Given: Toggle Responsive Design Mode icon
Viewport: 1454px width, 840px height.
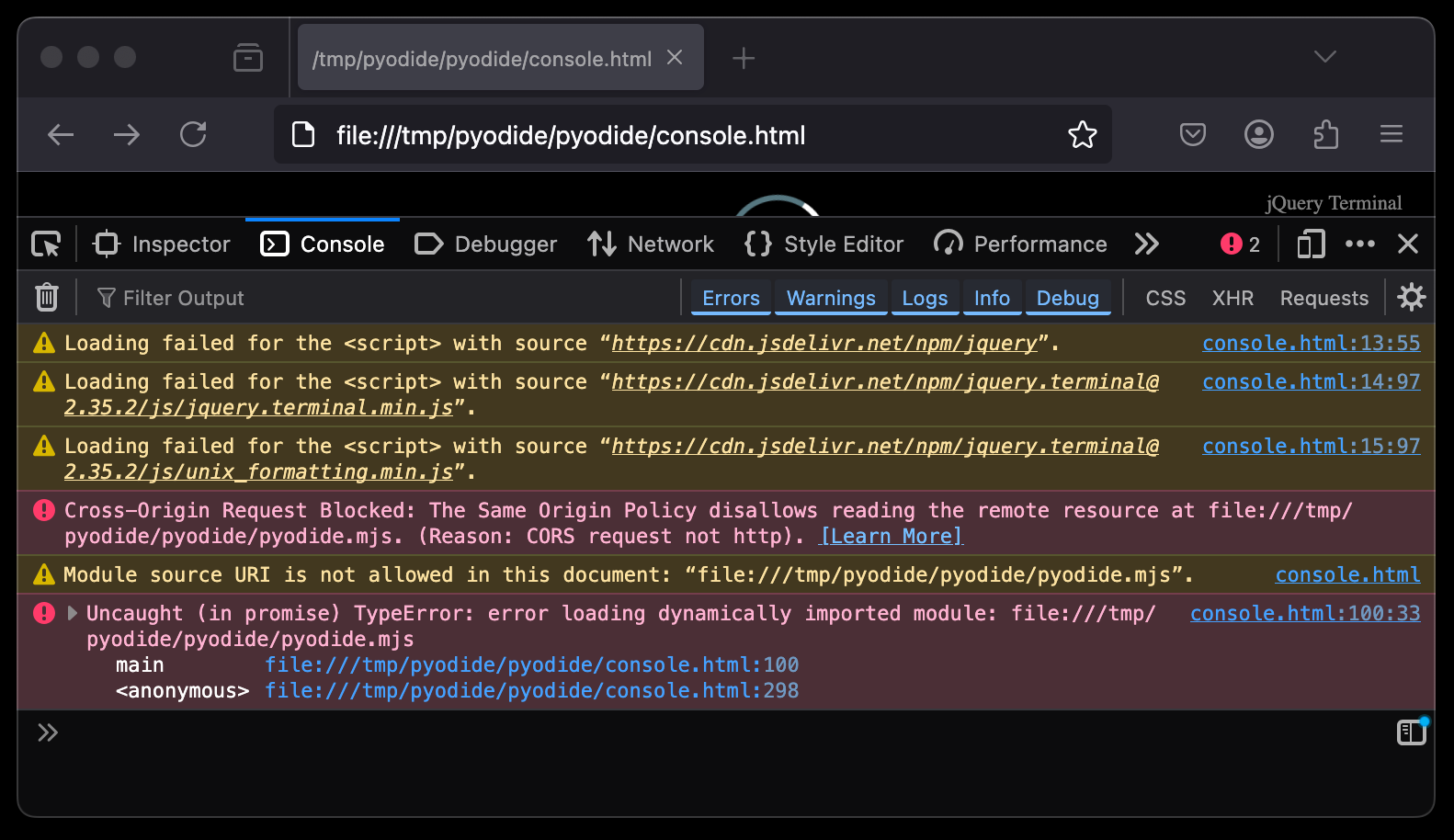Looking at the screenshot, I should (1311, 244).
